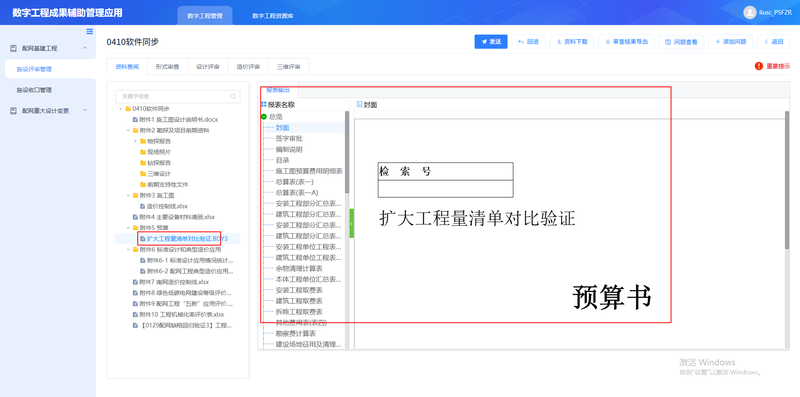This screenshot has height=397, width=800.
Task: Open the 形式审查 tab
Action: click(167, 66)
